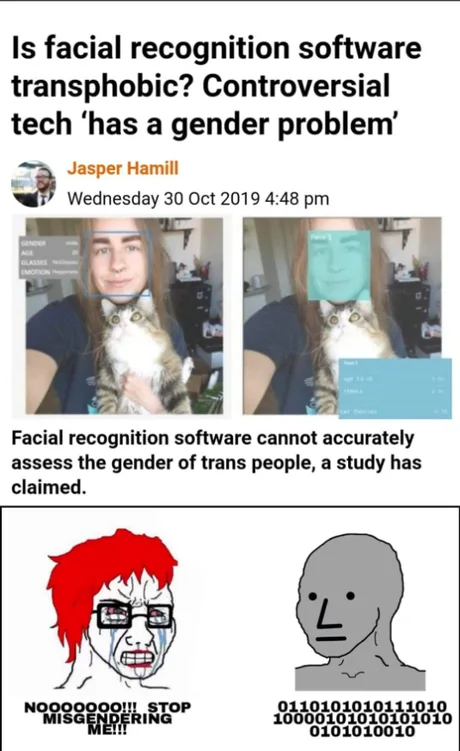Viewport: 460px width, 751px height.
Task: Open the right selfie image with teal overlay
Action: click(342, 316)
